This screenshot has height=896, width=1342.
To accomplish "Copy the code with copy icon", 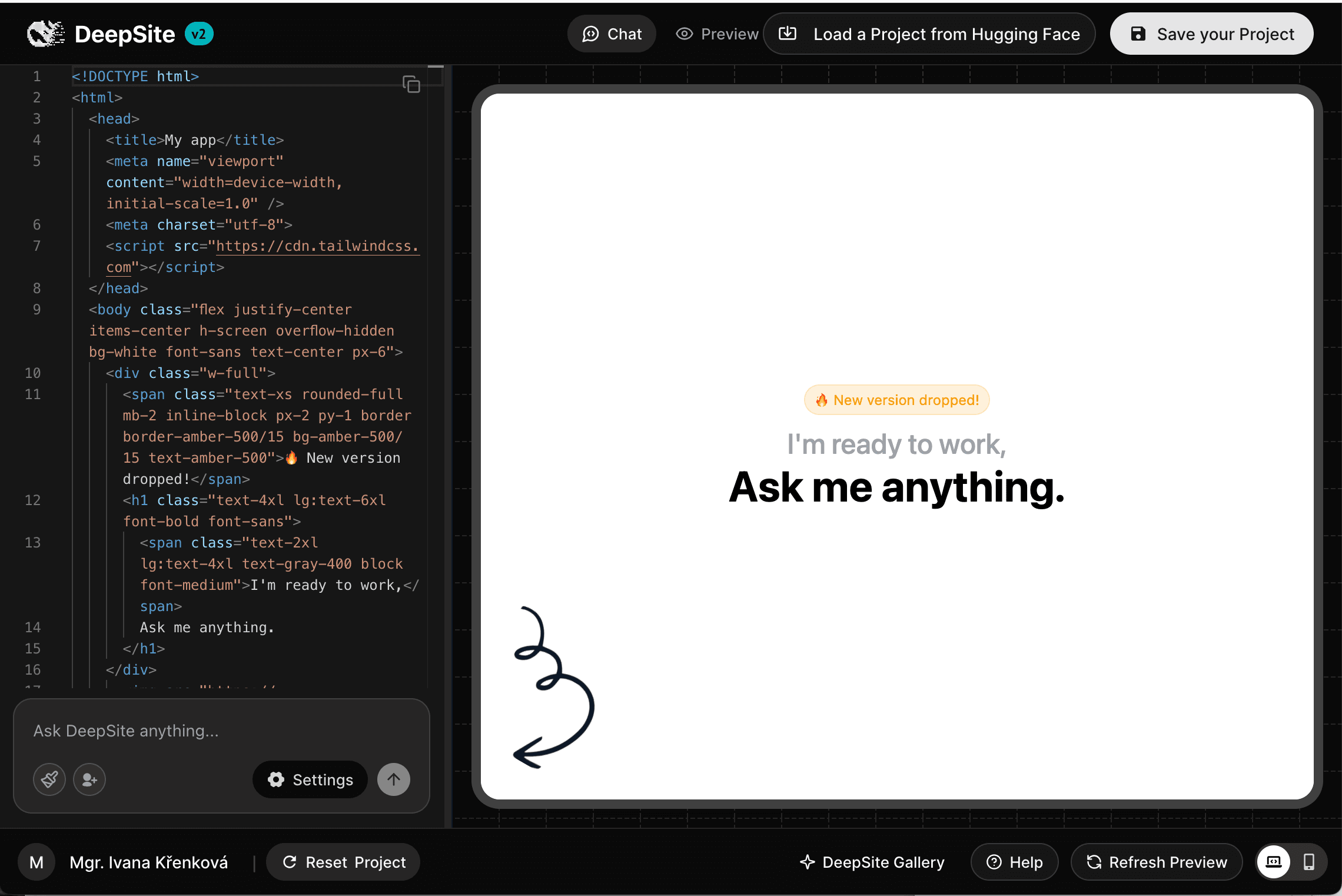I will (411, 84).
